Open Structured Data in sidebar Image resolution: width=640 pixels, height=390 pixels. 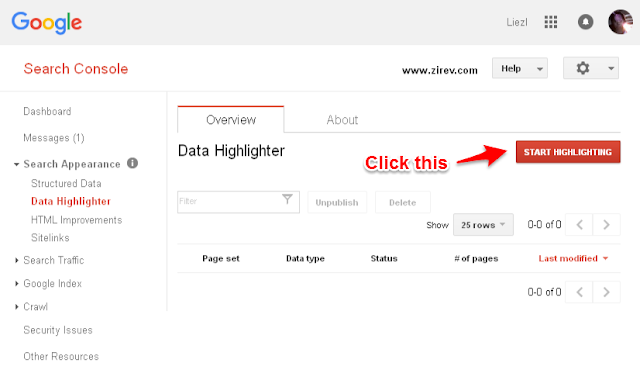pyautogui.click(x=66, y=184)
